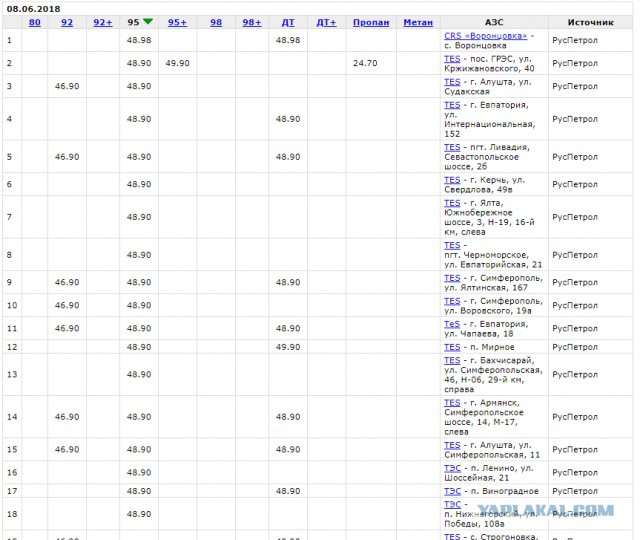Viewport: 640px width, 540px height.
Task: Open TES link for пос. ГРЭС, Кржижановского 40
Action: click(x=452, y=59)
